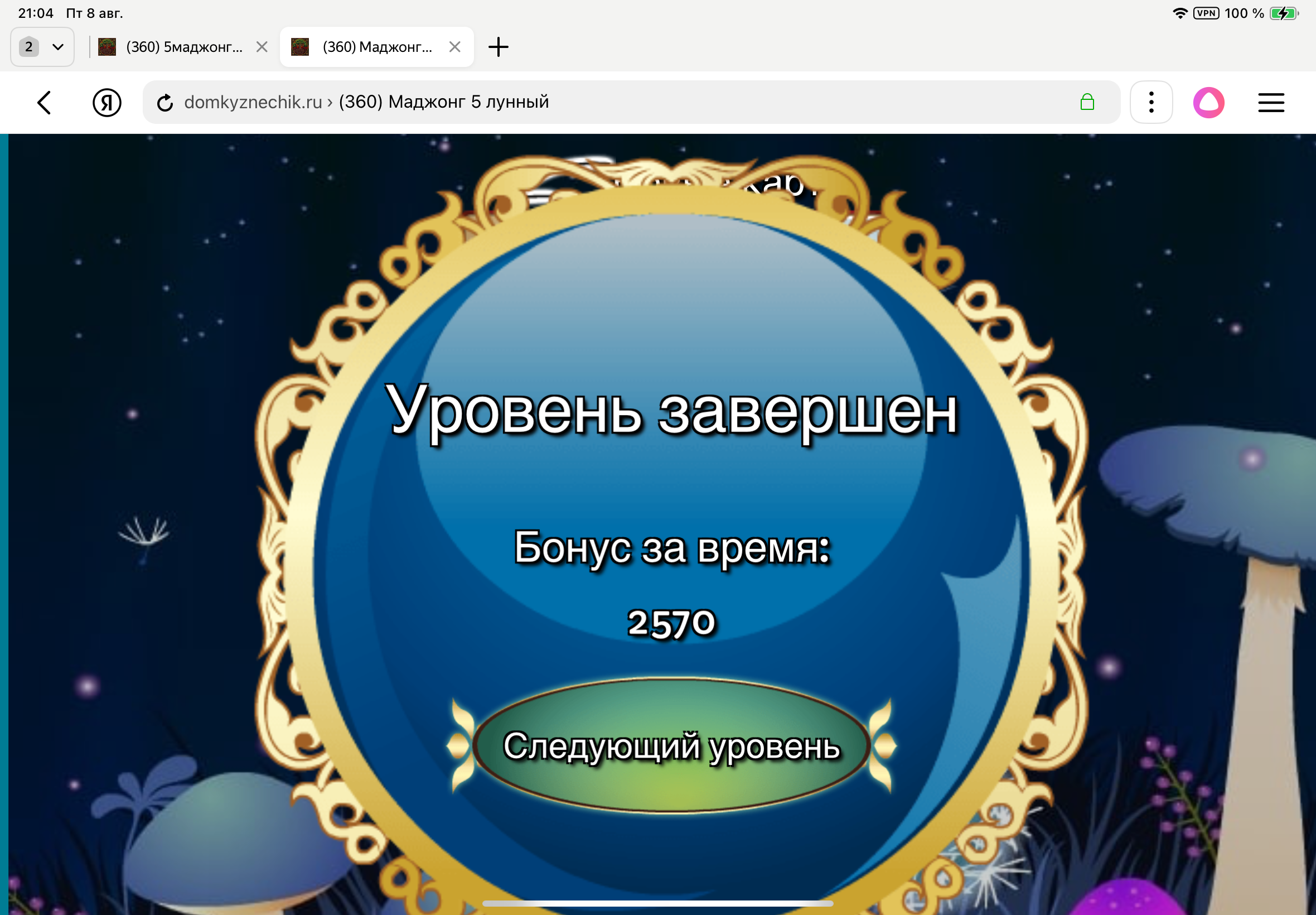Close the (360) 5маджонг tab
The width and height of the screenshot is (1316, 915).
[x=262, y=46]
